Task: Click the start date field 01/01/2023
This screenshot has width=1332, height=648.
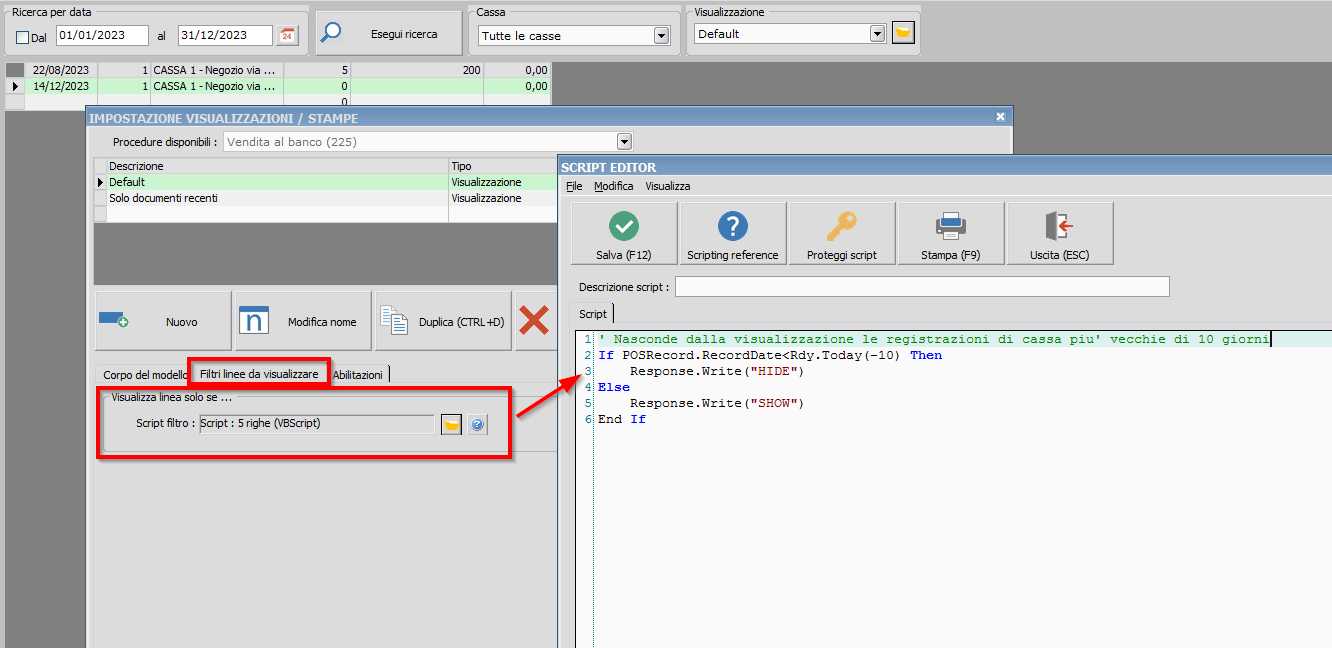Action: 102,35
